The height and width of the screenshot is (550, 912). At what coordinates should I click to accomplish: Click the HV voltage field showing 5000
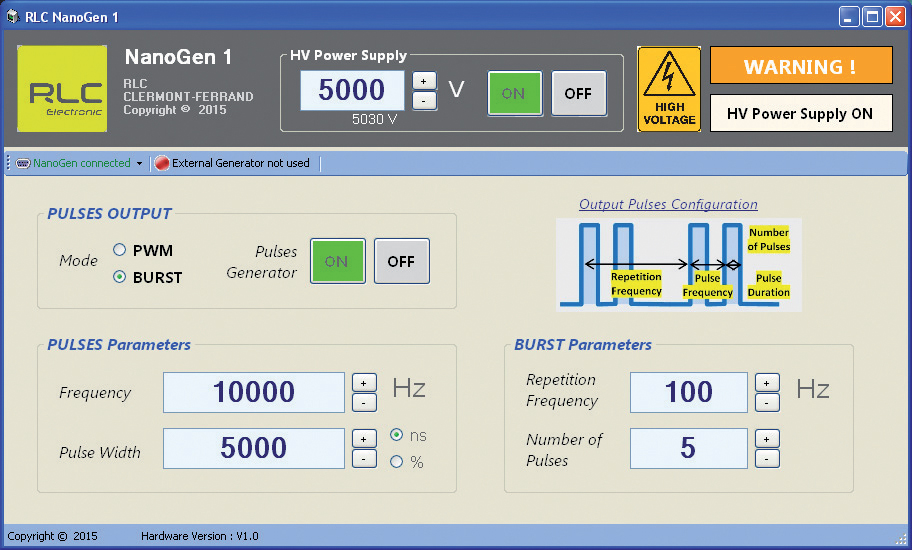(352, 90)
